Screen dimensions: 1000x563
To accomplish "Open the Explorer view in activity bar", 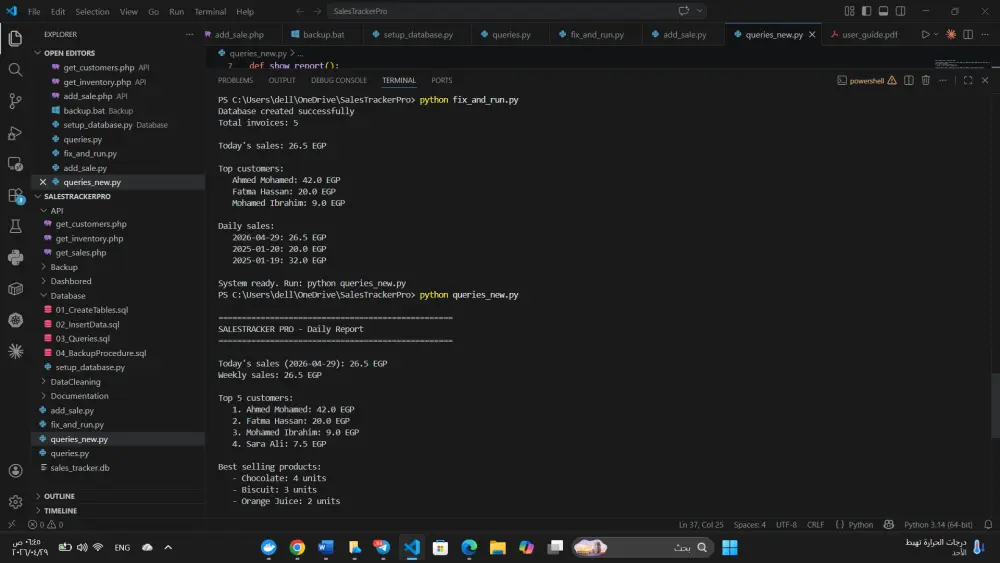I will [15, 38].
